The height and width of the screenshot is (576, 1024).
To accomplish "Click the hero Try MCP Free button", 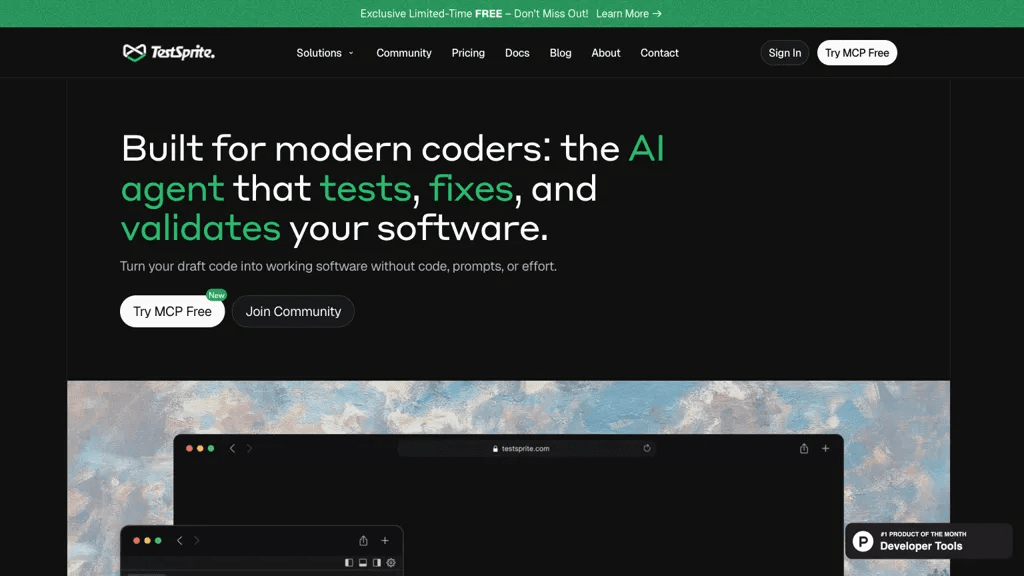I will 172,312.
